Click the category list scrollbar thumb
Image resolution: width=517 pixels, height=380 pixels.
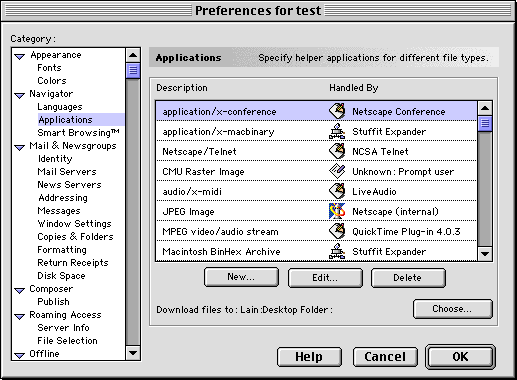[133, 70]
